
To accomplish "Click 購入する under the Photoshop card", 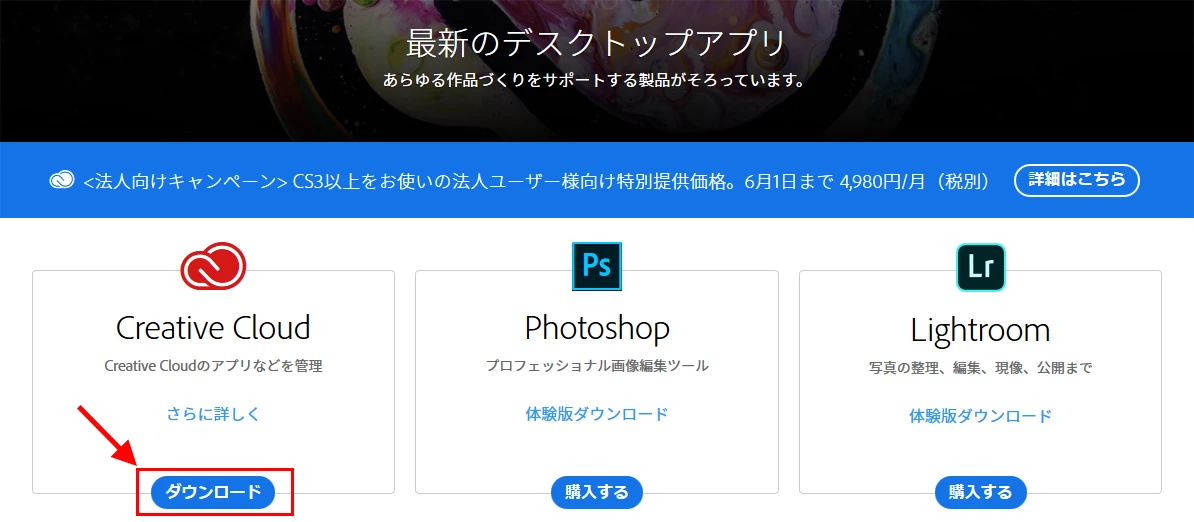I will coord(597,492).
